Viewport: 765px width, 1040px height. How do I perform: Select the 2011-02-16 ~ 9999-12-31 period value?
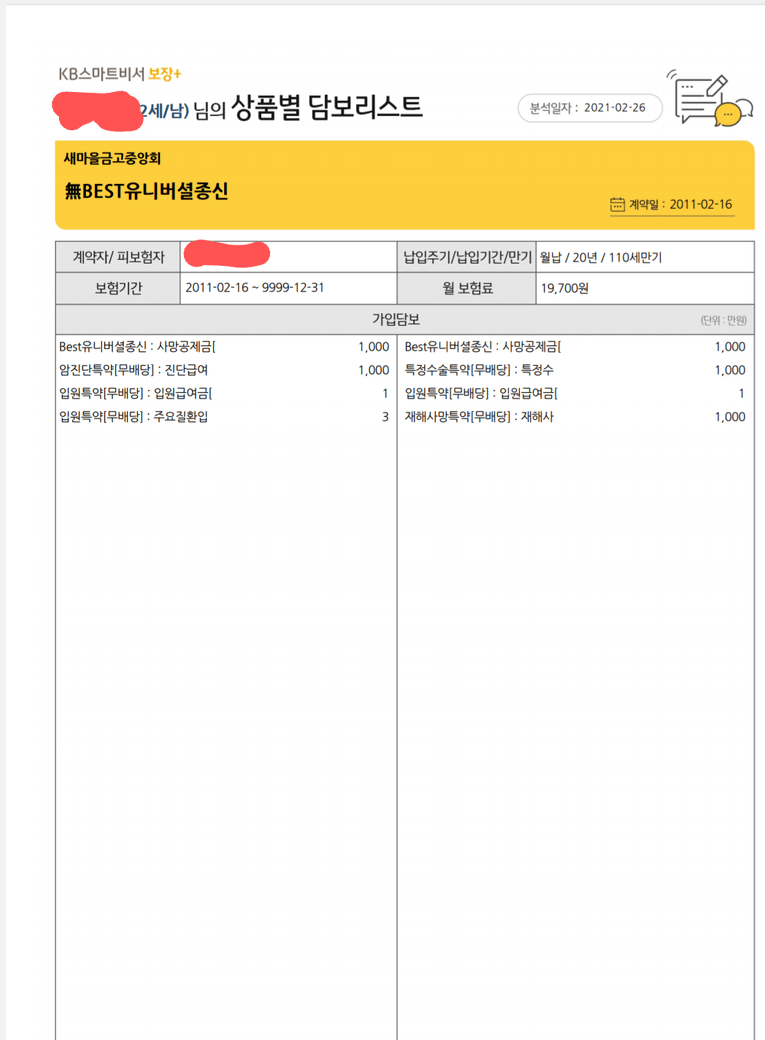[254, 288]
